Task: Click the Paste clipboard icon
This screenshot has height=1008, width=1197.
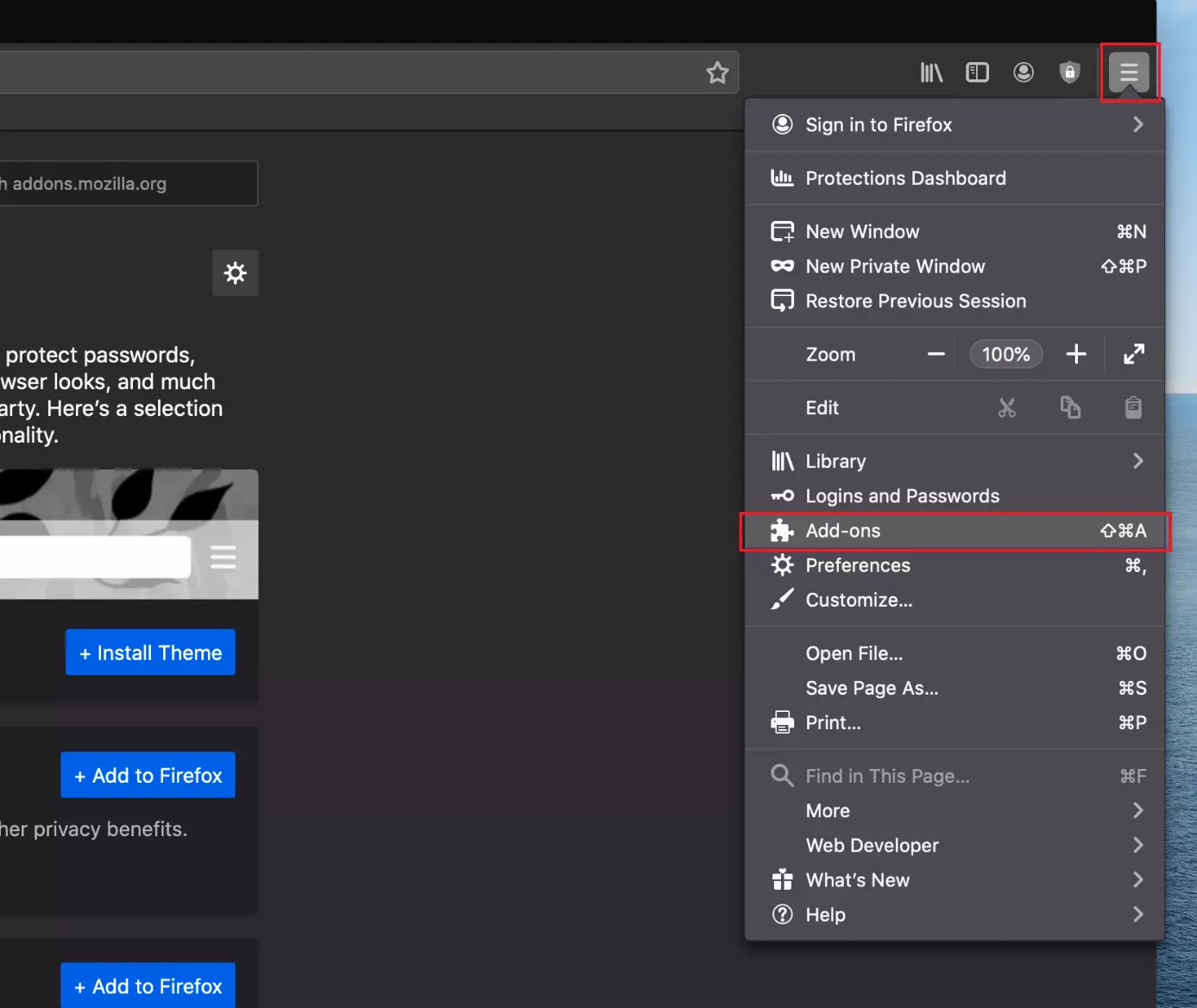Action: coord(1134,407)
